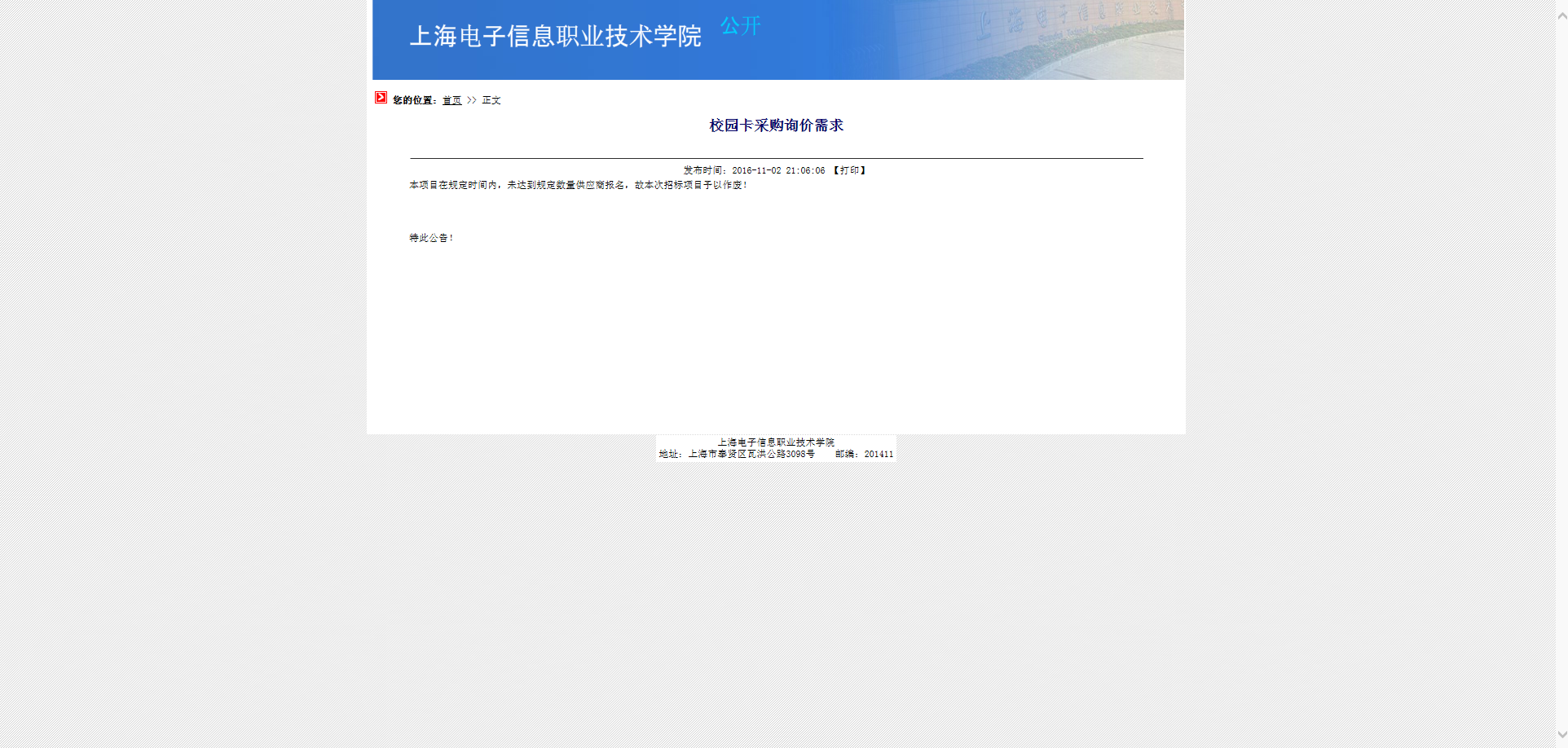The image size is (1568, 748).
Task: Click the footer school name text
Action: click(x=776, y=442)
